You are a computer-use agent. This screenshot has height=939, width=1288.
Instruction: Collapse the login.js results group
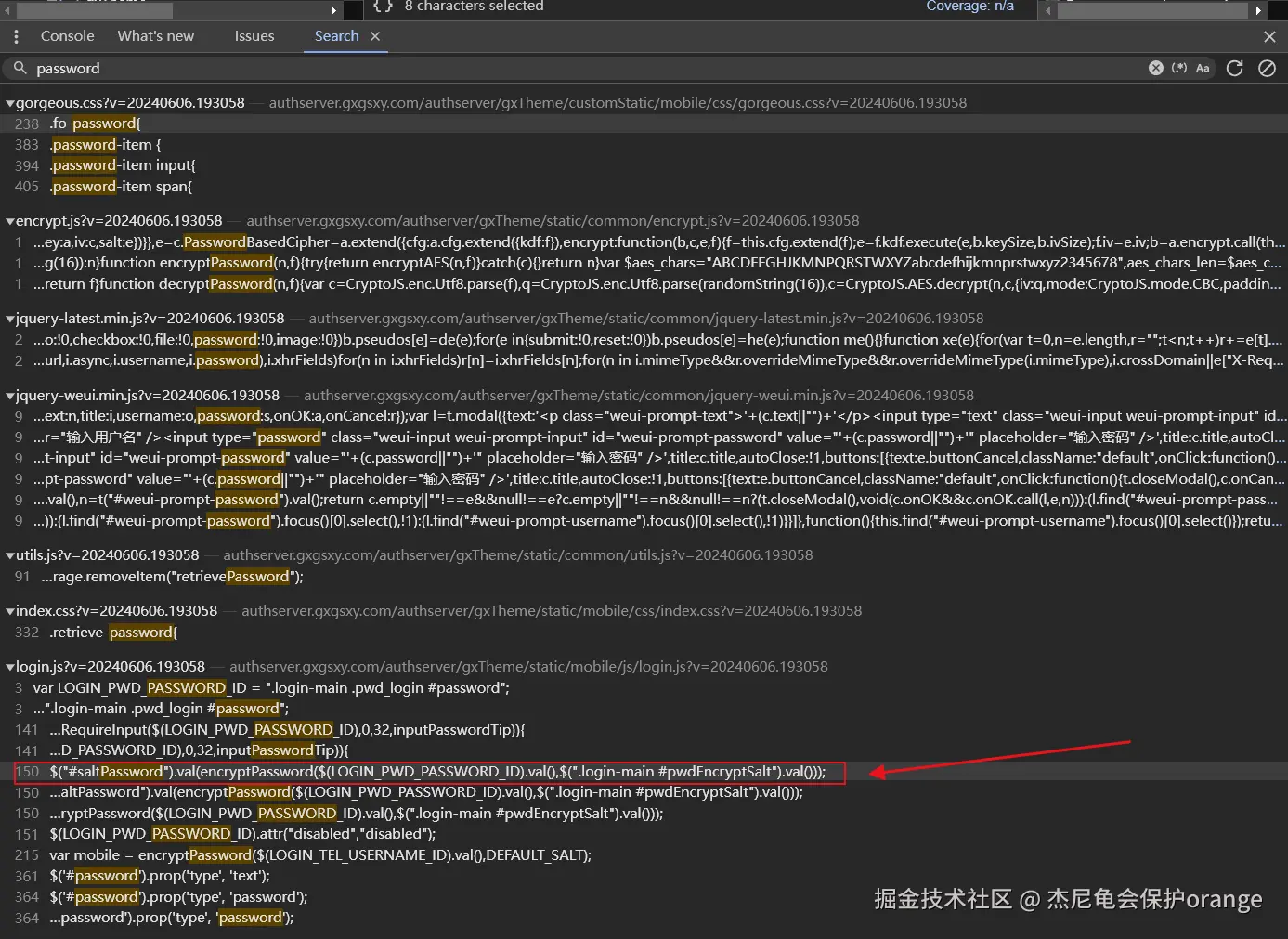point(10,667)
